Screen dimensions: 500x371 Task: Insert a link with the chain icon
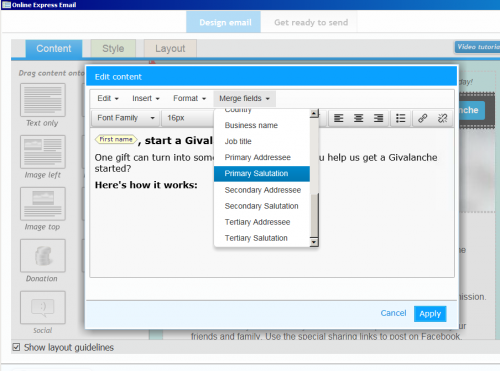click(423, 118)
